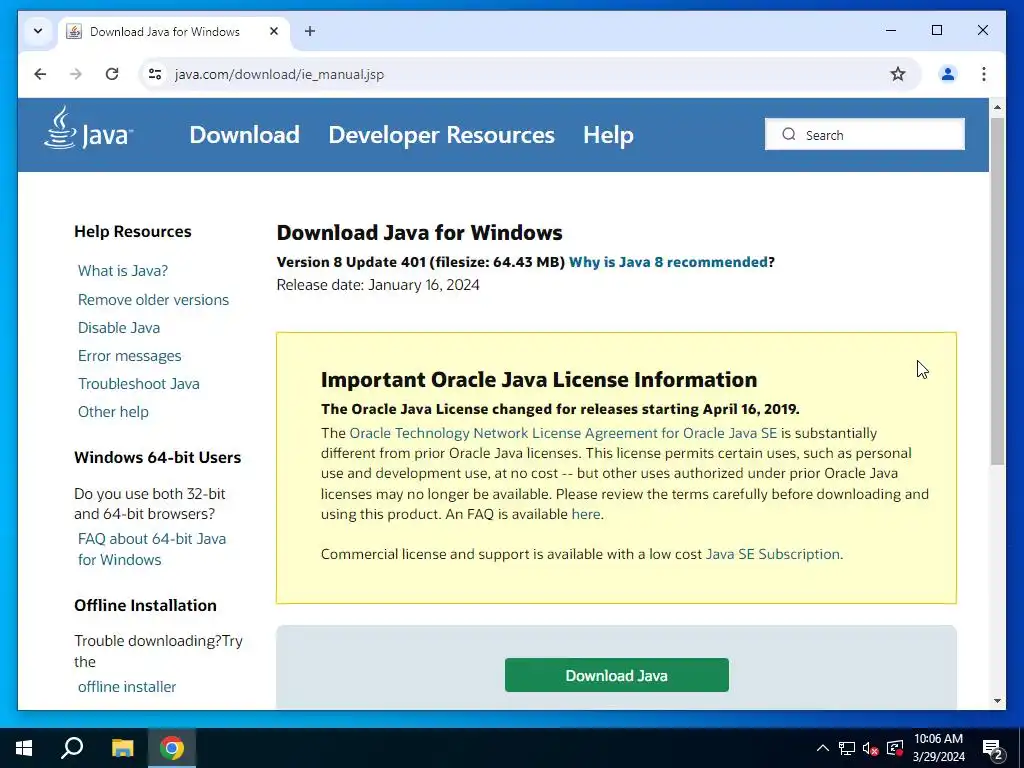Click the green Download Java button
Screen dimensions: 1024x768
[x=616, y=675]
